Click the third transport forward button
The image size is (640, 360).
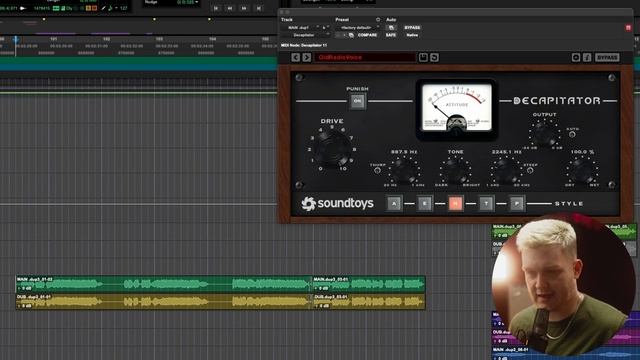pos(244,8)
